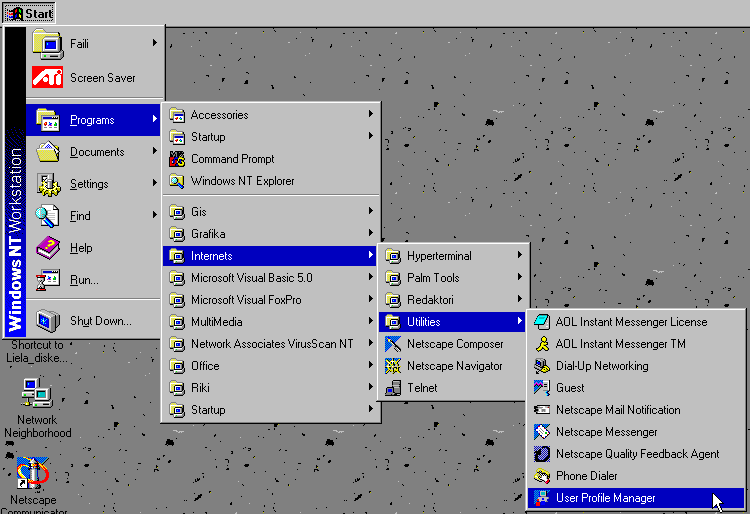Open the Find menu entry
The width and height of the screenshot is (750, 514).
[x=94, y=216]
